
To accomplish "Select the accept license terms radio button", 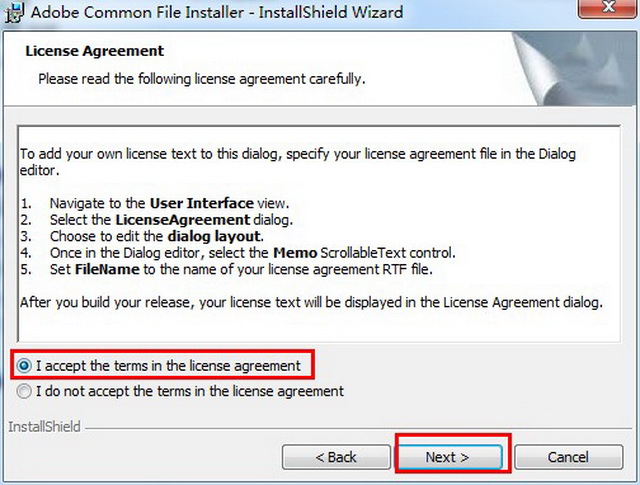I will [25, 366].
